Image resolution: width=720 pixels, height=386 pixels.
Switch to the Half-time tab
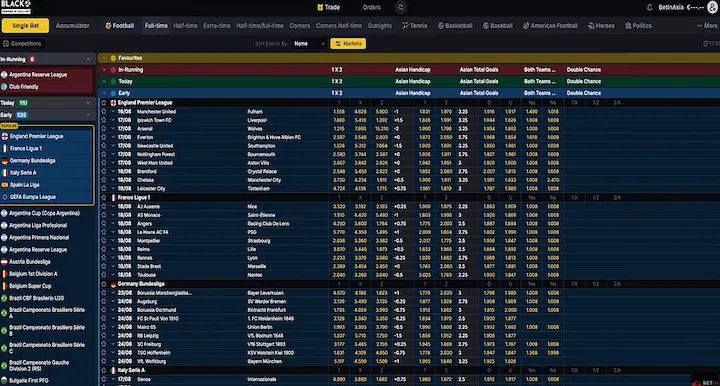tap(185, 26)
